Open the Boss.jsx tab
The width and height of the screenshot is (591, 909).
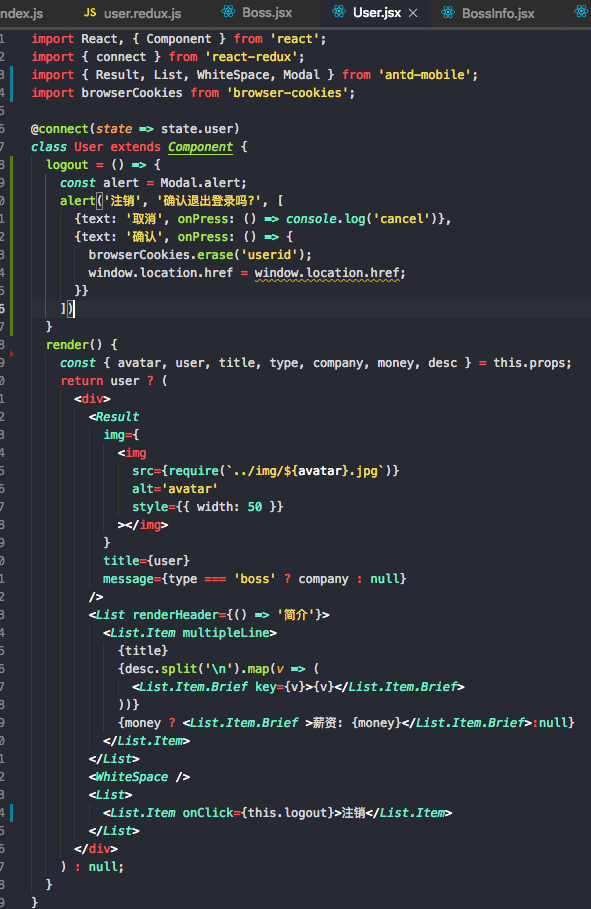(x=267, y=13)
